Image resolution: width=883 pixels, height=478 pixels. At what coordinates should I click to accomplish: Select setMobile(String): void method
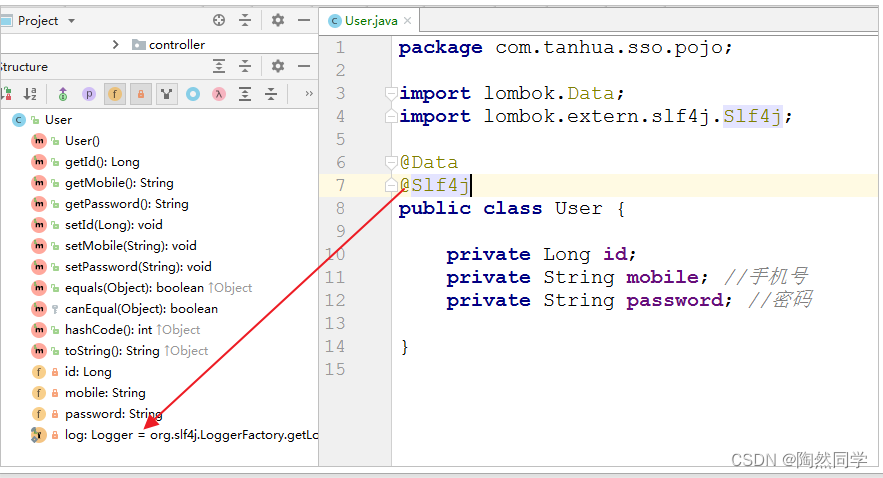click(131, 246)
